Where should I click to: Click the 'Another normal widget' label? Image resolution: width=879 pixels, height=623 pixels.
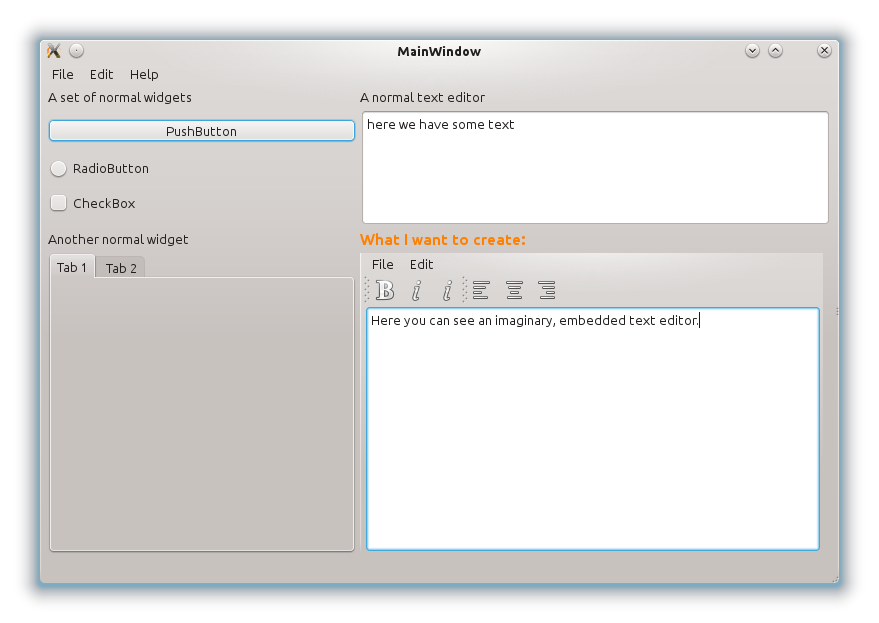tap(118, 239)
